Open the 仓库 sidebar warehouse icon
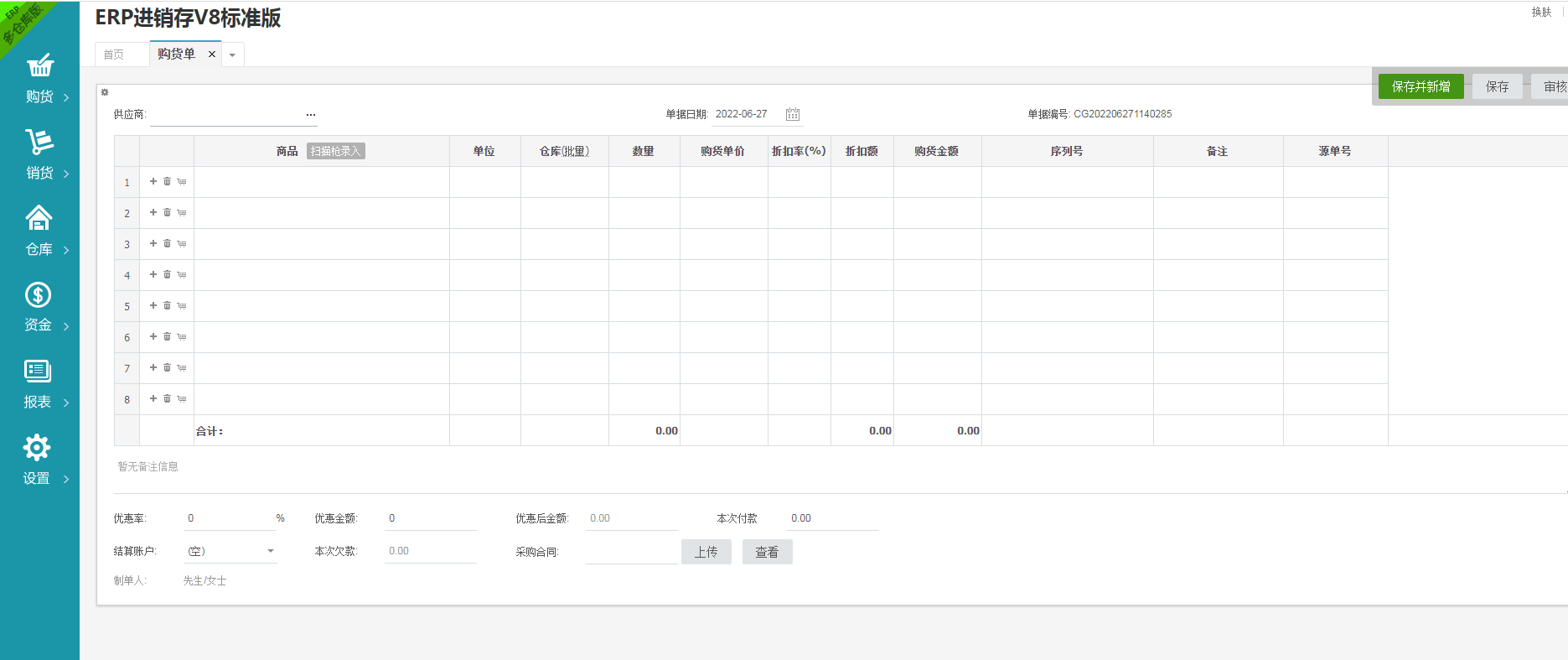 coord(39,218)
